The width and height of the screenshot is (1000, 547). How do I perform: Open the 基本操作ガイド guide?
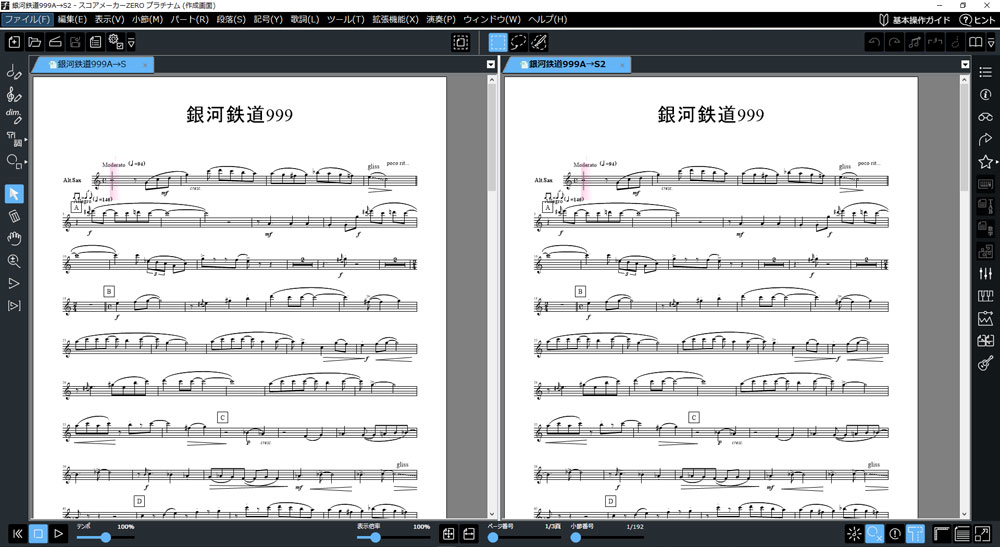click(914, 20)
